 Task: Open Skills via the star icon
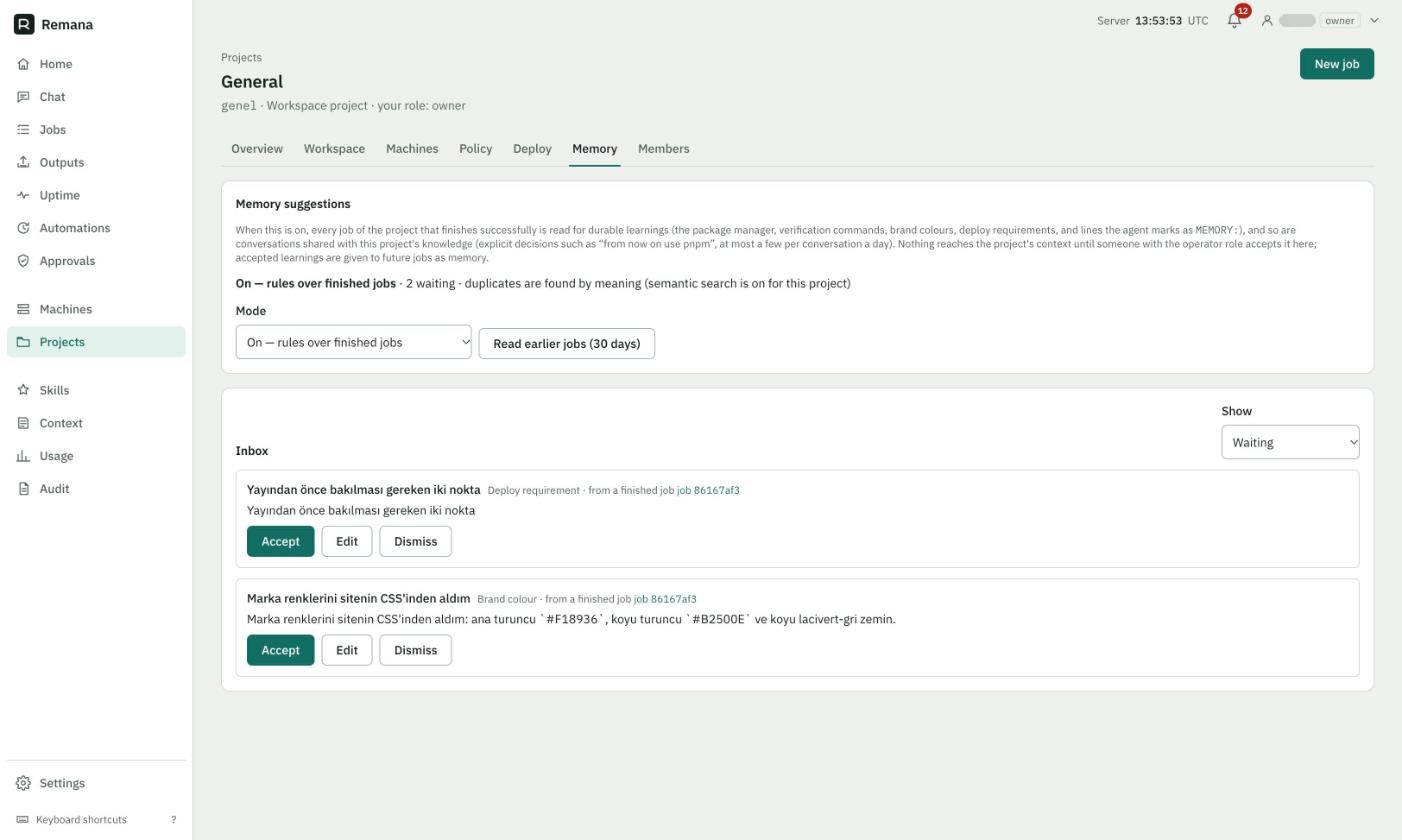tap(23, 390)
